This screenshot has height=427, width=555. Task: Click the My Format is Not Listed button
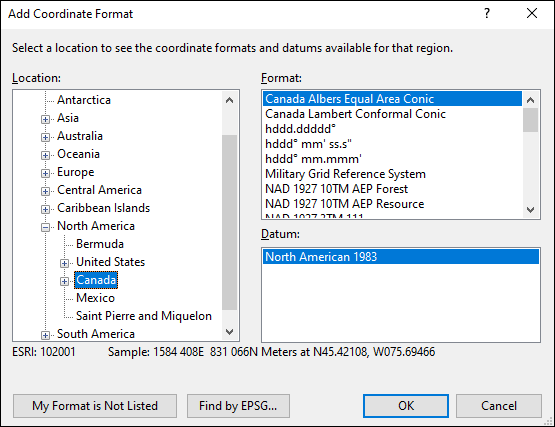pyautogui.click(x=95, y=406)
